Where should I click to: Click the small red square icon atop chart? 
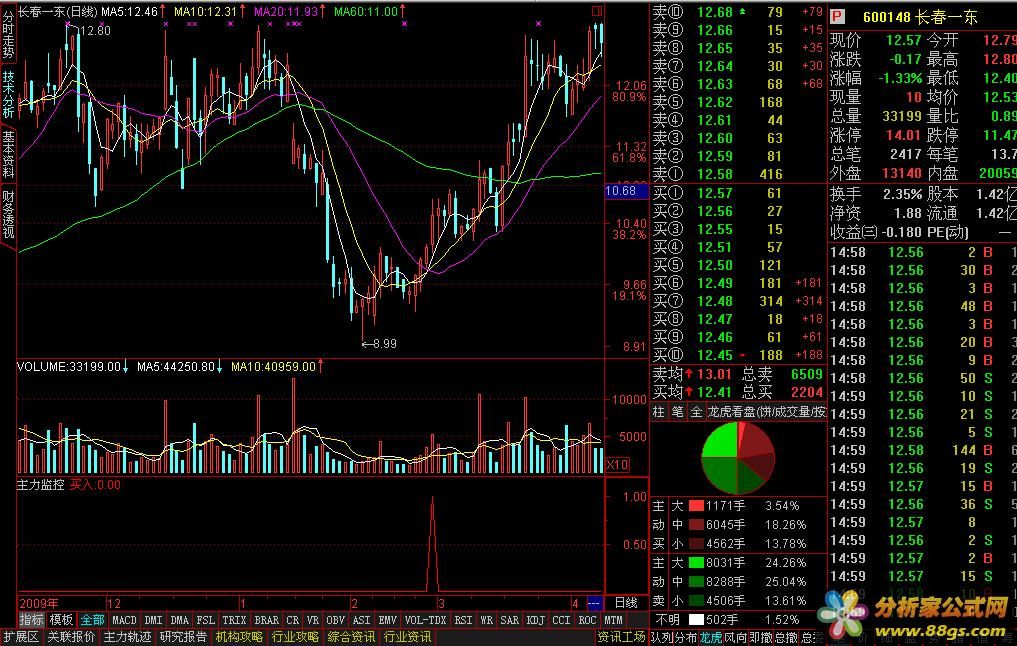coord(597,11)
